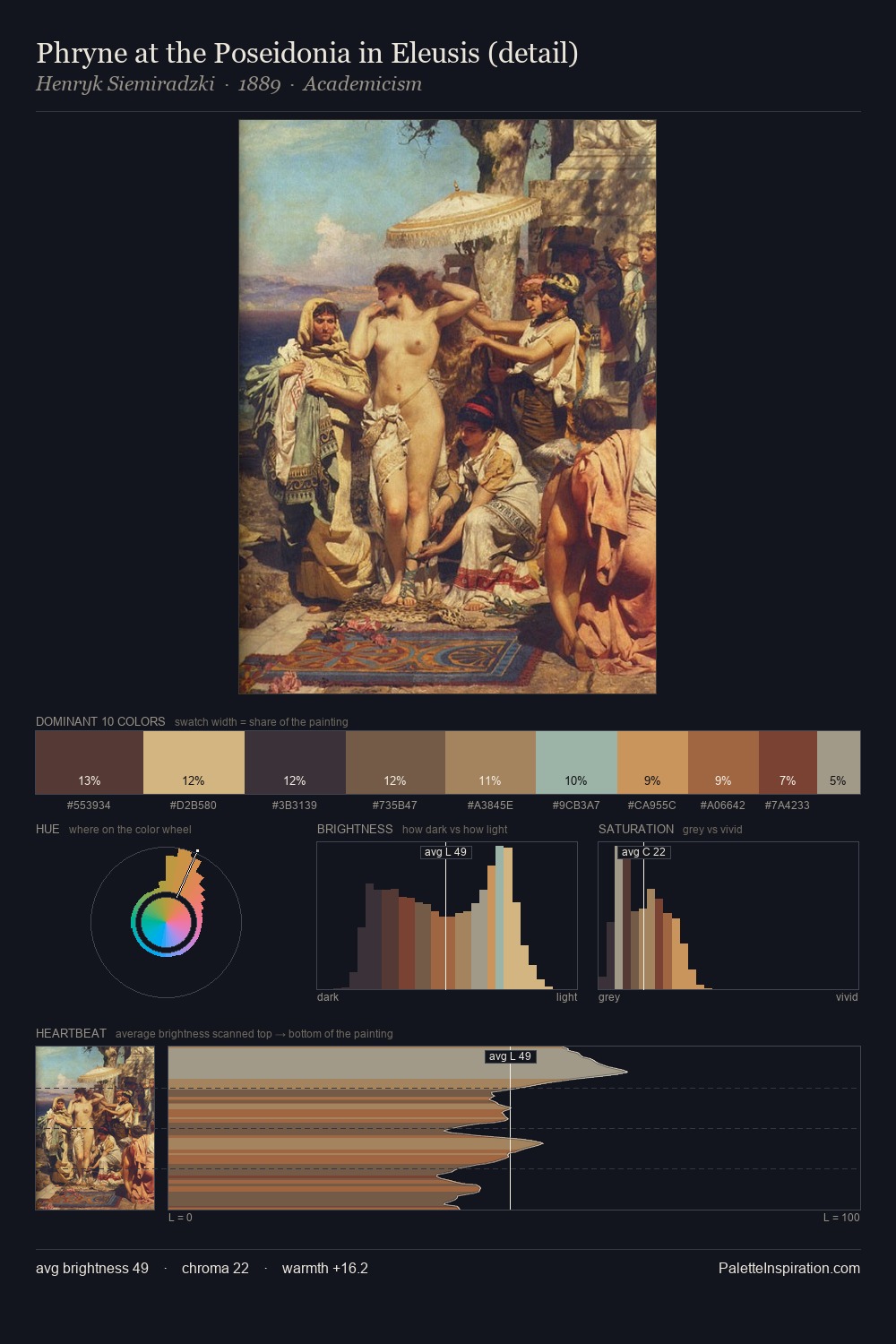This screenshot has height=1344, width=896.
Task: Choose the #A06642 rust swatch
Action: coord(723,762)
